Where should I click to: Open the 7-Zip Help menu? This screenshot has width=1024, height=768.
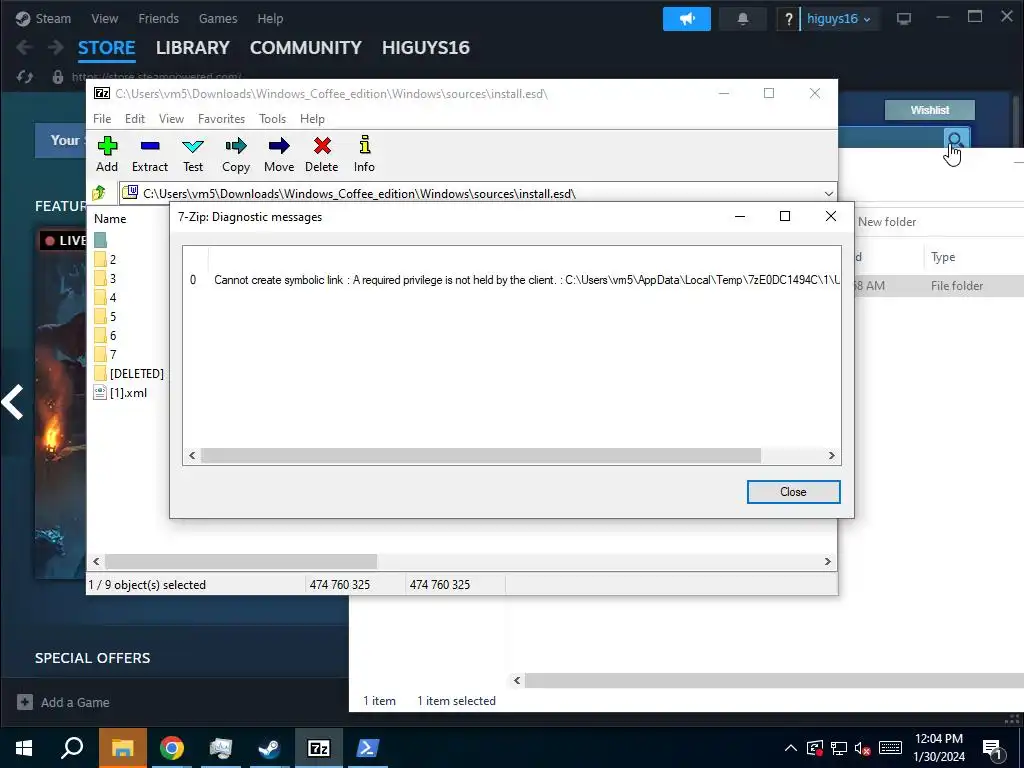pyautogui.click(x=312, y=119)
